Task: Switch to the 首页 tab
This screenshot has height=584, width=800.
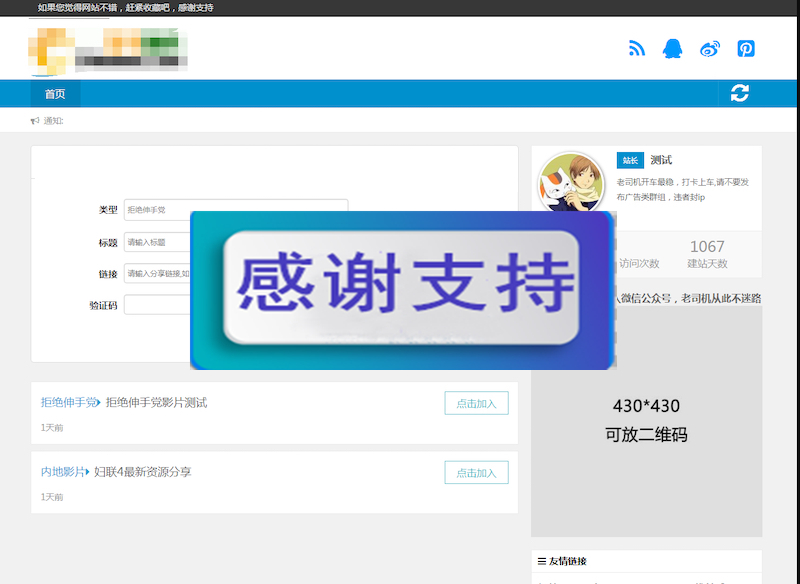Action: tap(54, 93)
